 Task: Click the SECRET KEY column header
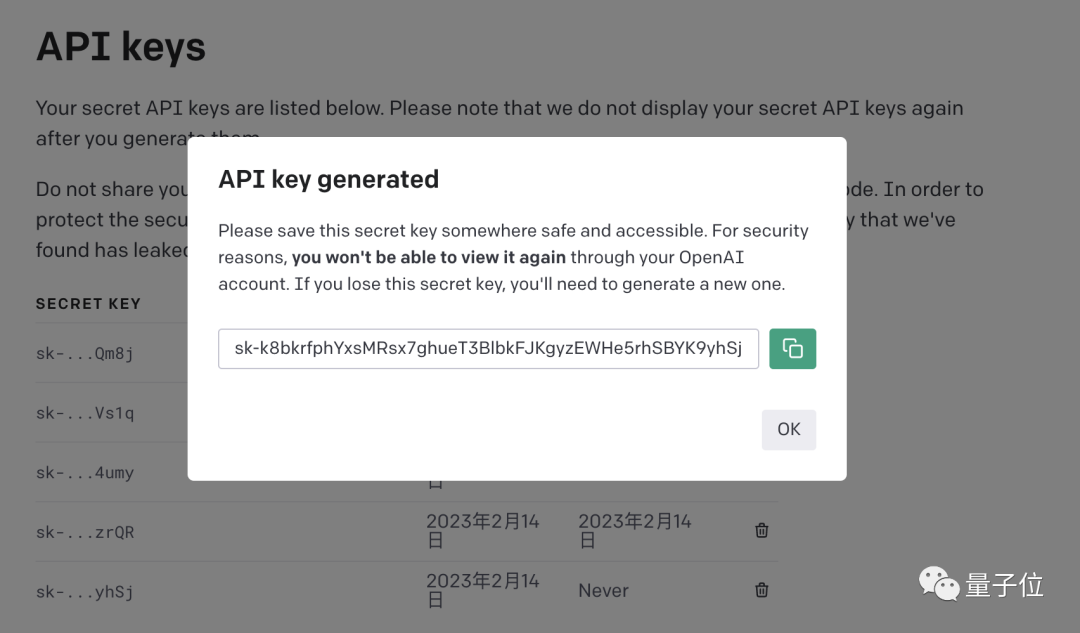click(x=88, y=303)
